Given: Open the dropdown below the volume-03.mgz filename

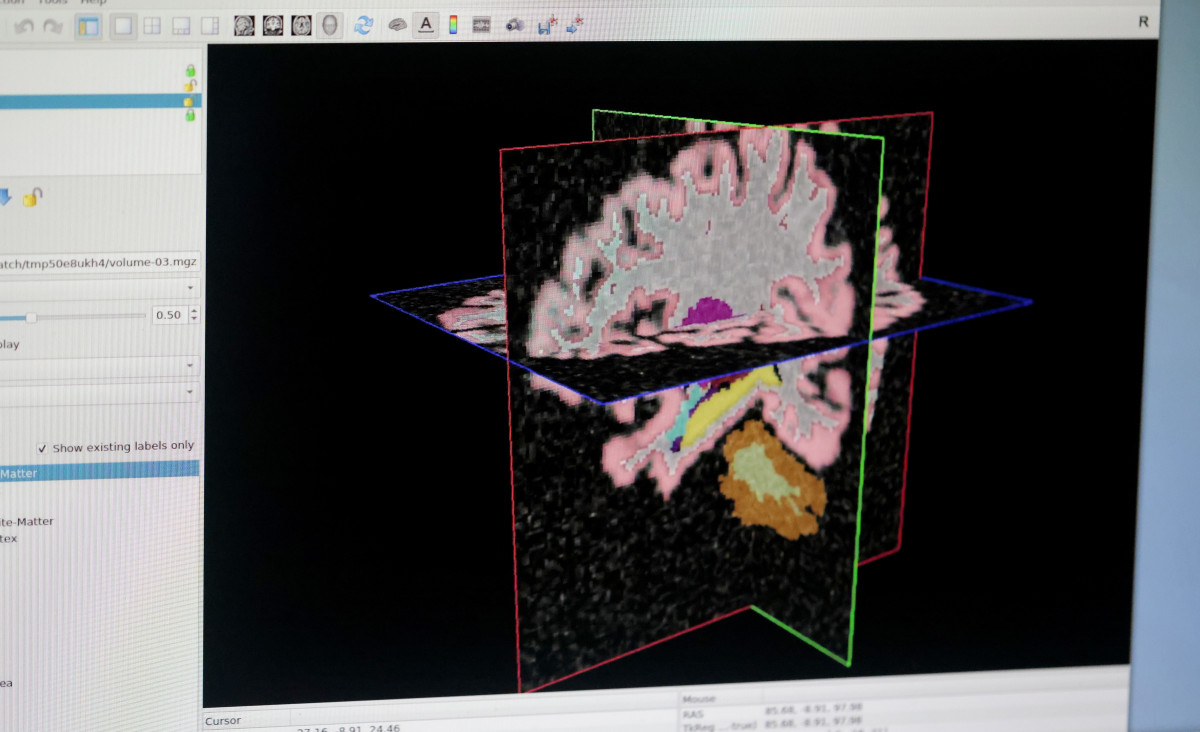Looking at the screenshot, I should 99,289.
